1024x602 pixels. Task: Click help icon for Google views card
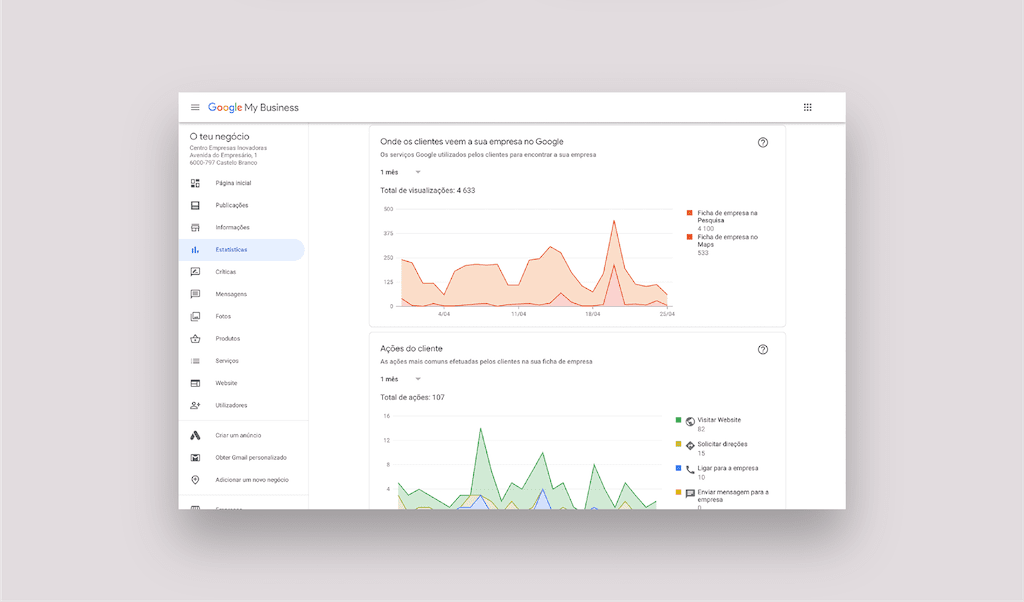pos(763,143)
